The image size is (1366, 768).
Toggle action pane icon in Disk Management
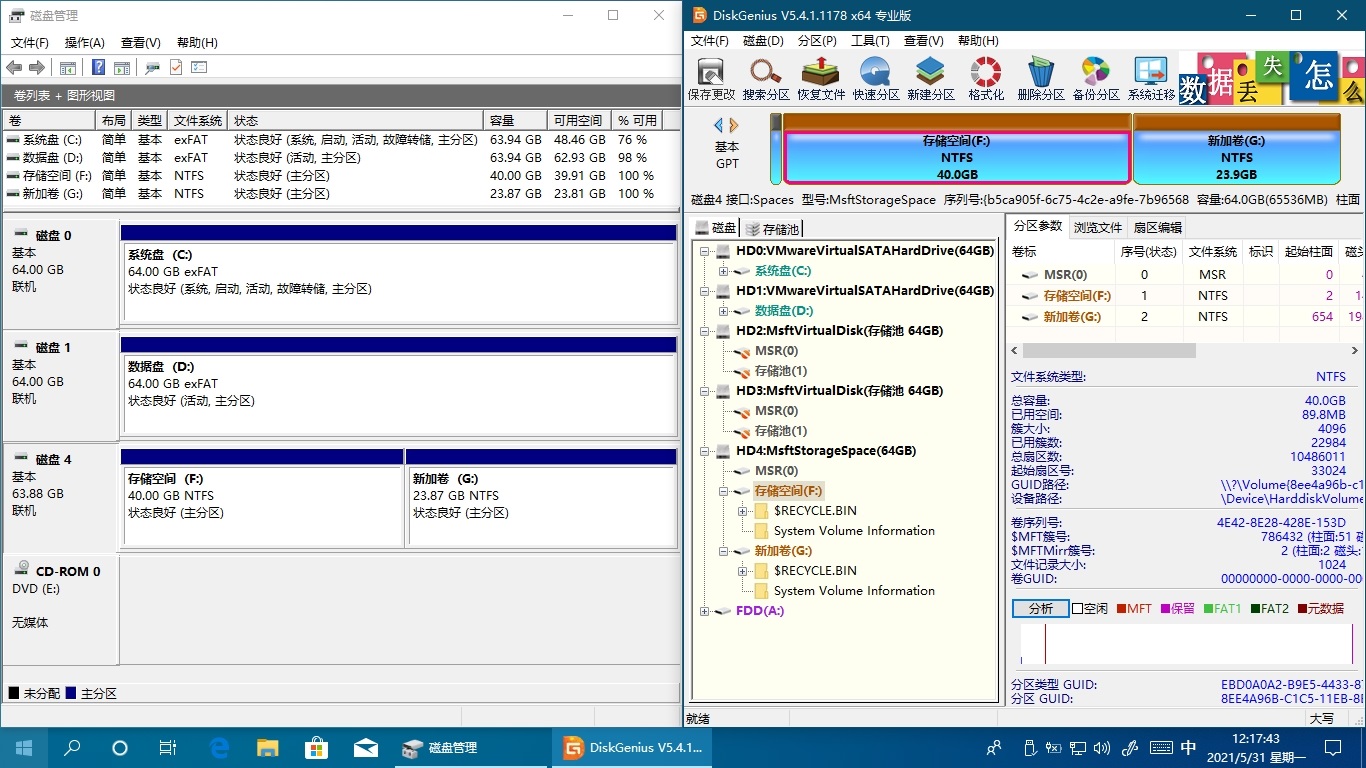122,68
